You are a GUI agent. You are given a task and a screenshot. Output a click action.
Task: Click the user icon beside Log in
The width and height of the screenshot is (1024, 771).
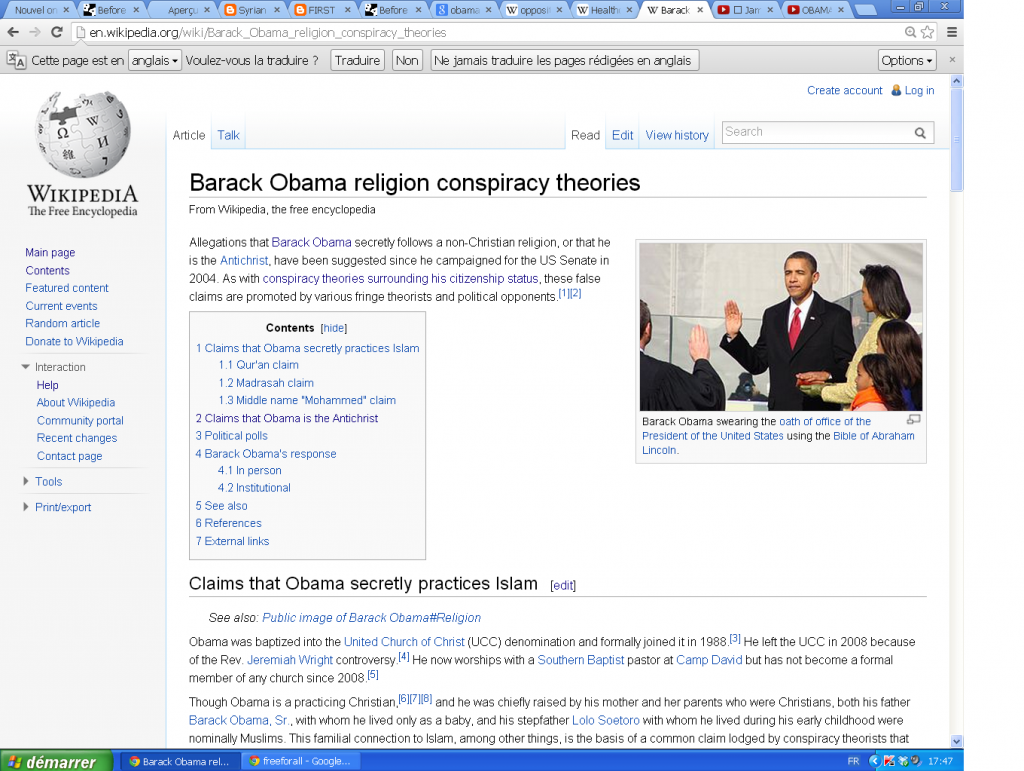896,90
